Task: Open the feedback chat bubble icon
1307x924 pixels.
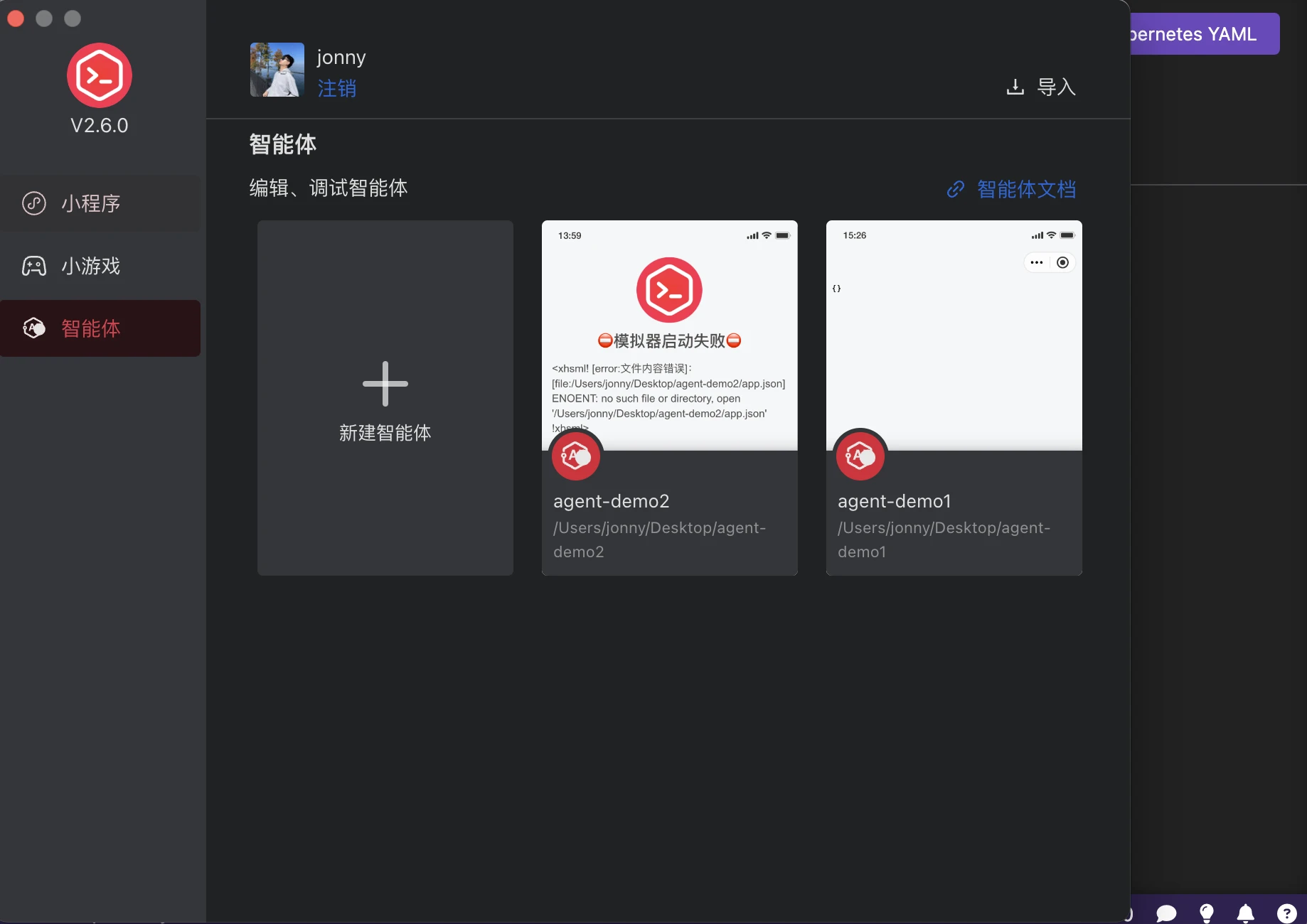Action: [x=1166, y=913]
